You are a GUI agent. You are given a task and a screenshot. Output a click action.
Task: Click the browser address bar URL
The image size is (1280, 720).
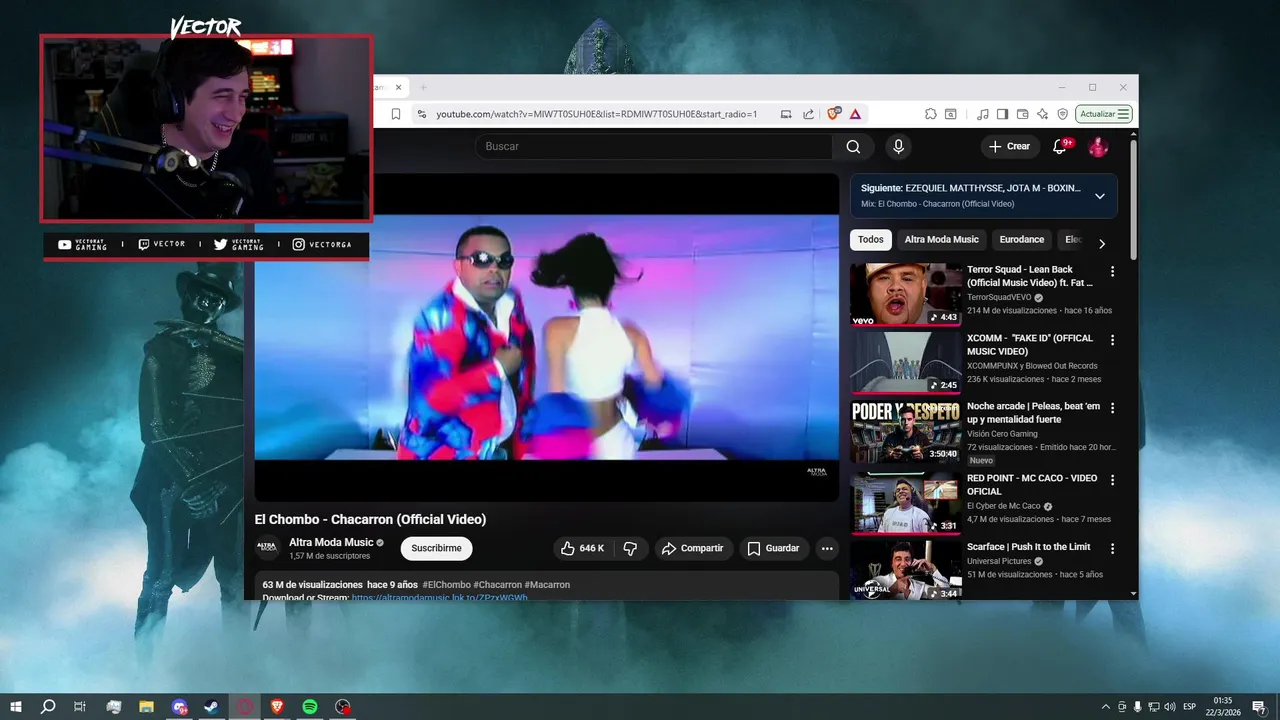(x=596, y=114)
